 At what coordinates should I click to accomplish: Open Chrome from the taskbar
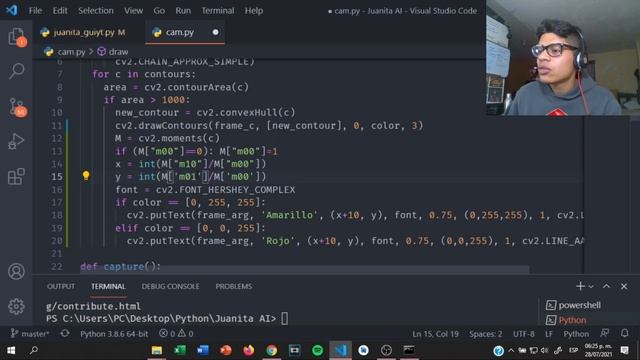pyautogui.click(x=271, y=350)
